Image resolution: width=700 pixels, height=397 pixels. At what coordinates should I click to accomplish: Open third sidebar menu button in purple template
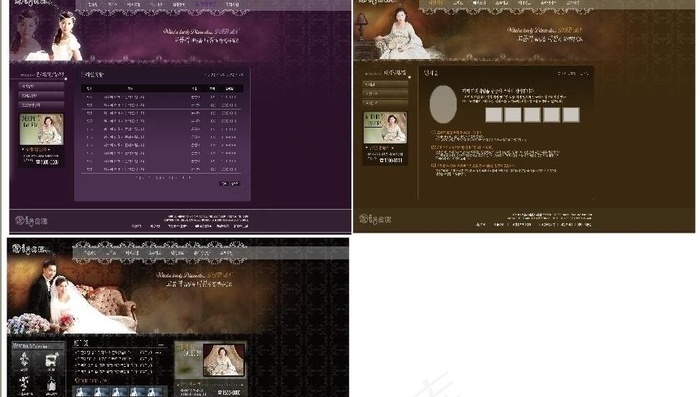[x=41, y=104]
